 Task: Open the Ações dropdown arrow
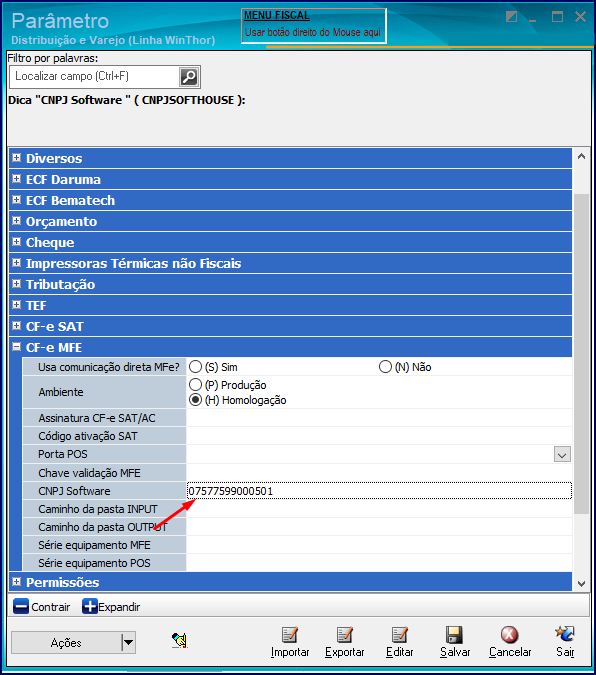[128, 643]
